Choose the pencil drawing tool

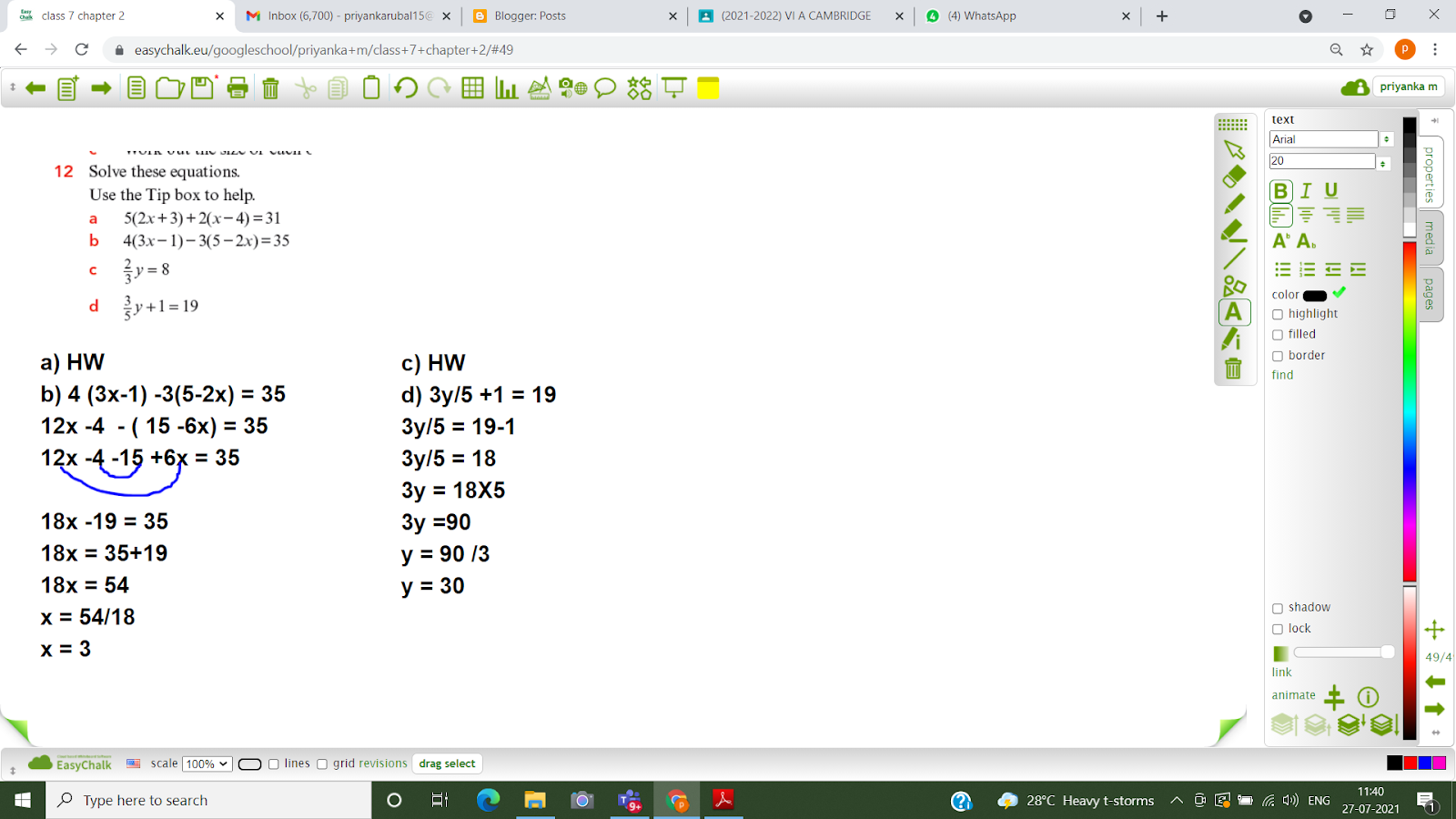point(1234,204)
